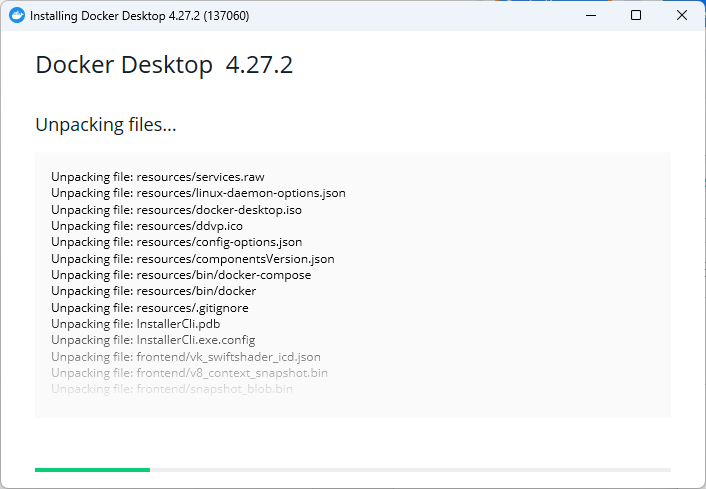The image size is (706, 489).
Task: Select the resources/ddvp.ico log line
Action: coord(147,226)
